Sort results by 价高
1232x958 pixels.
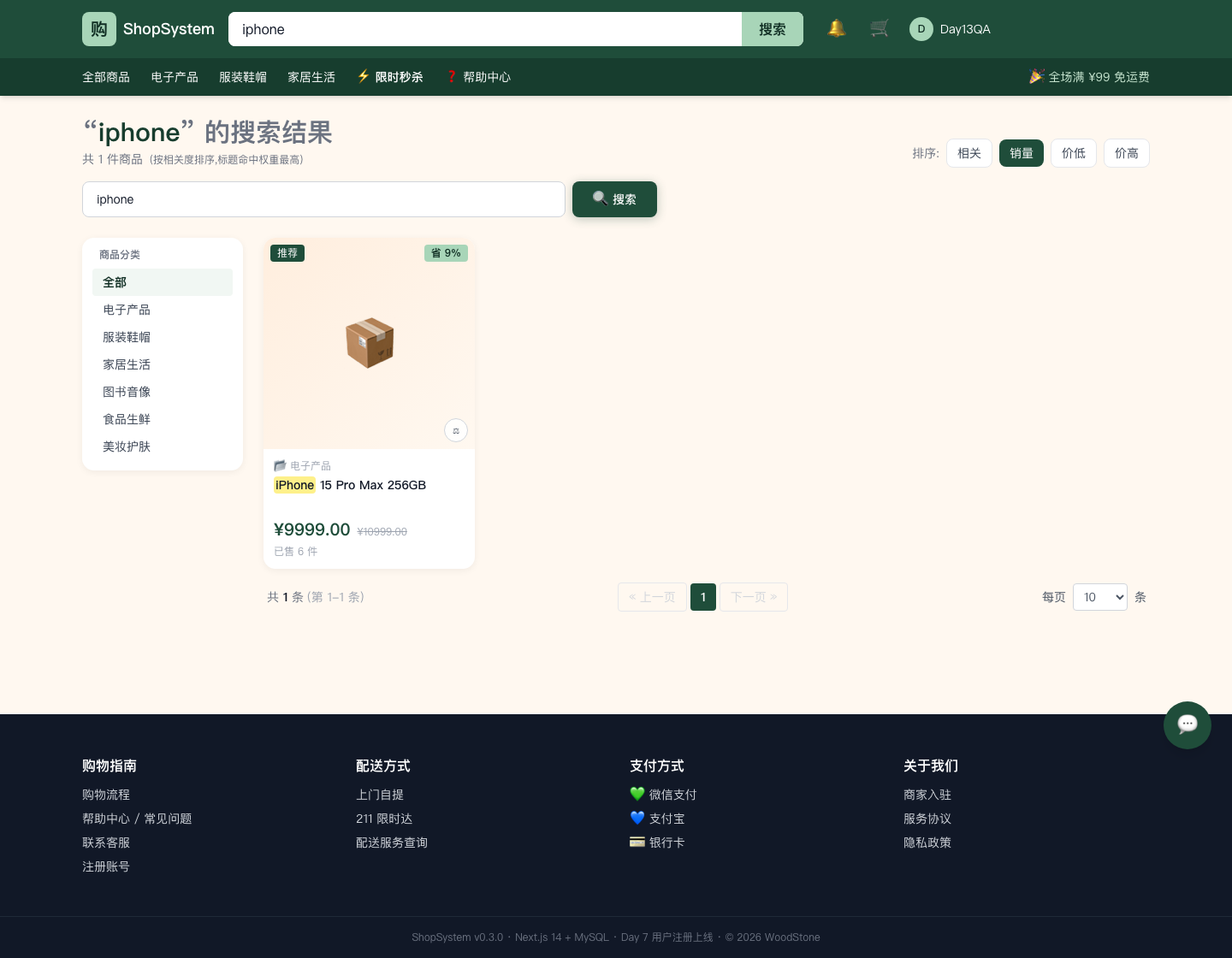pyautogui.click(x=1127, y=153)
